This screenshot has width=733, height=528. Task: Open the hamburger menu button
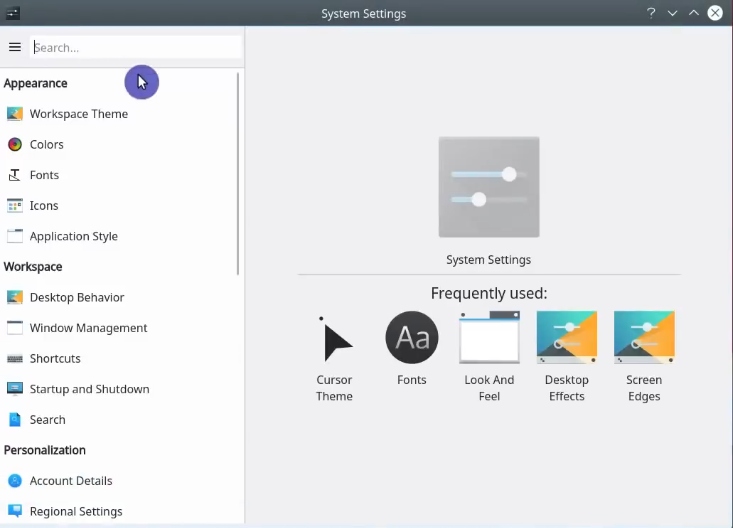pyautogui.click(x=15, y=47)
